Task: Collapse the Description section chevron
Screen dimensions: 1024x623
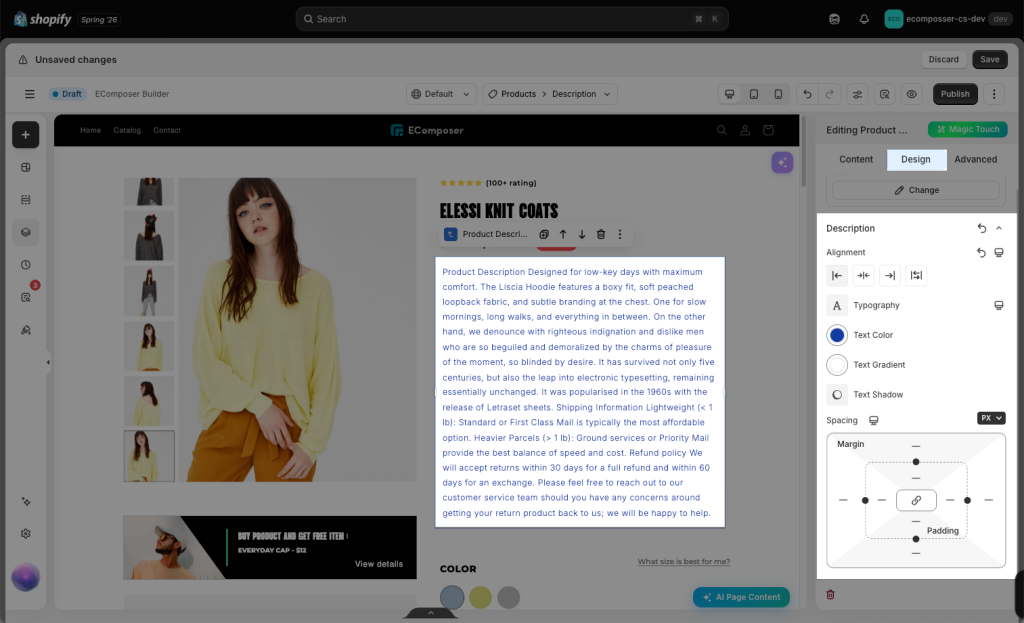Action: point(999,228)
